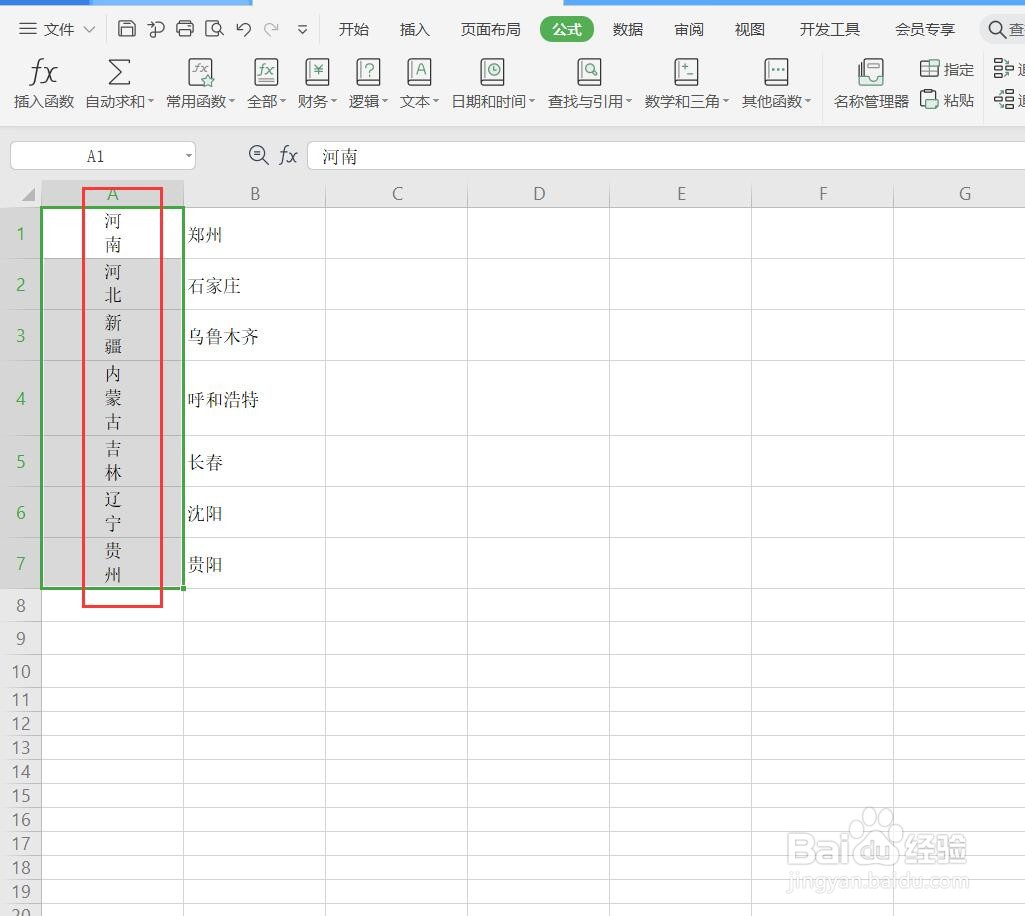The image size is (1025, 916).
Task: Click the Select All corner triangle
Action: click(27, 194)
